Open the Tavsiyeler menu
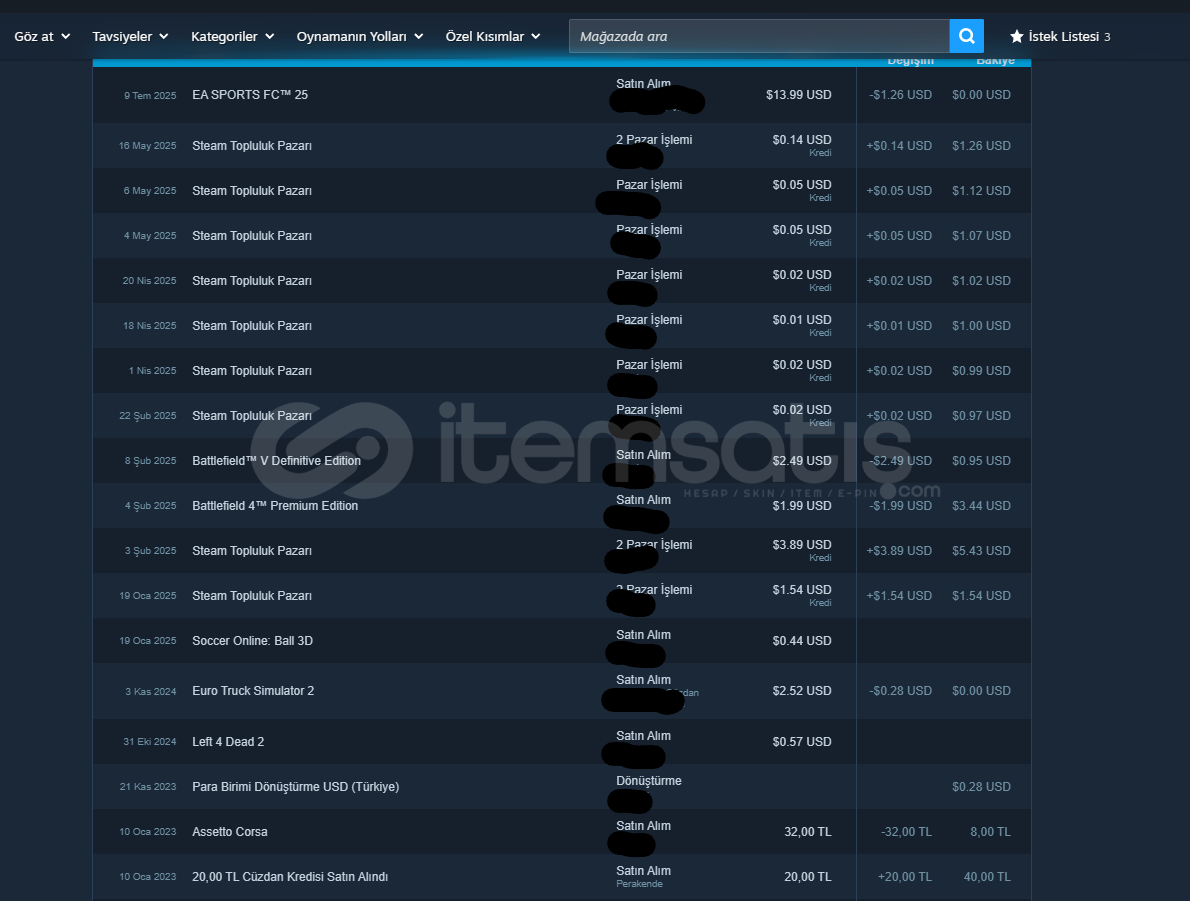Viewport: 1190px width, 901px height. pos(130,36)
